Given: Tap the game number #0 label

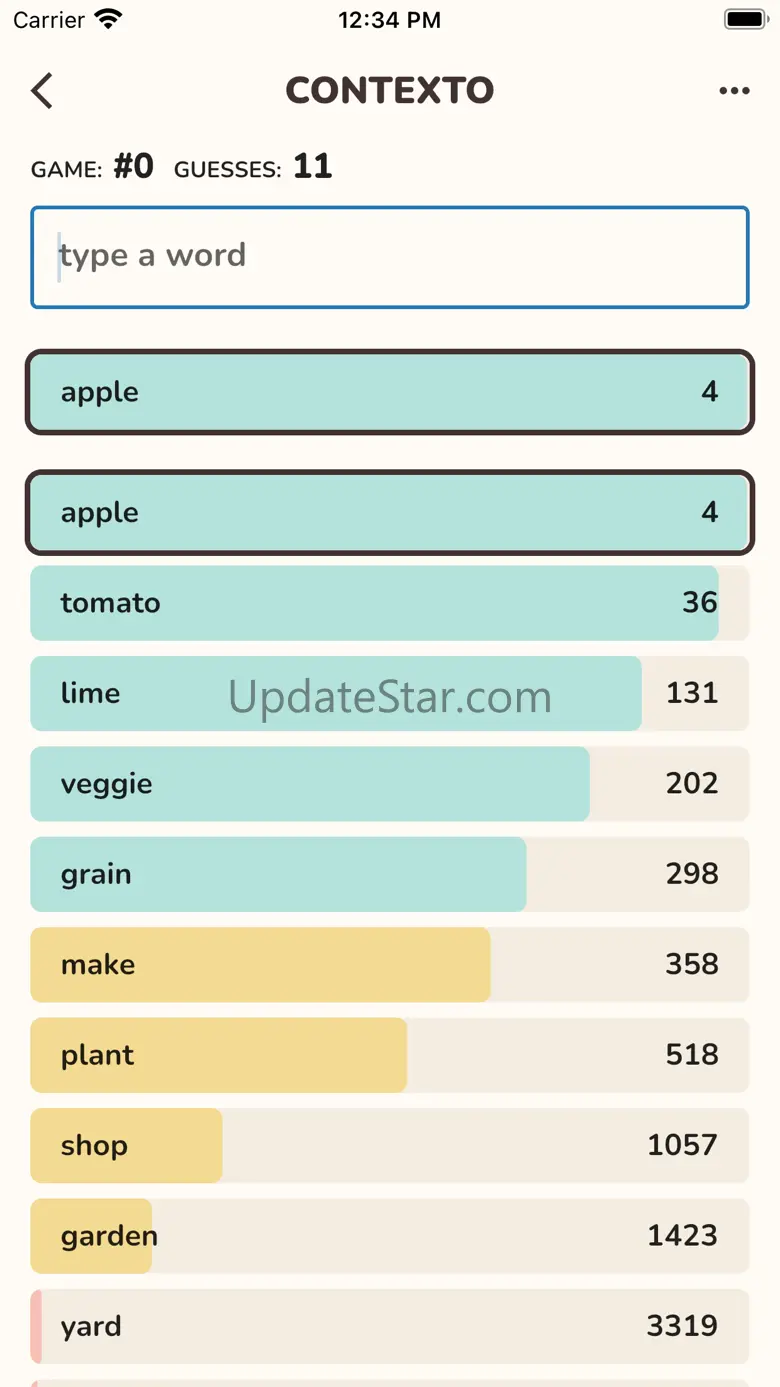Looking at the screenshot, I should [133, 166].
